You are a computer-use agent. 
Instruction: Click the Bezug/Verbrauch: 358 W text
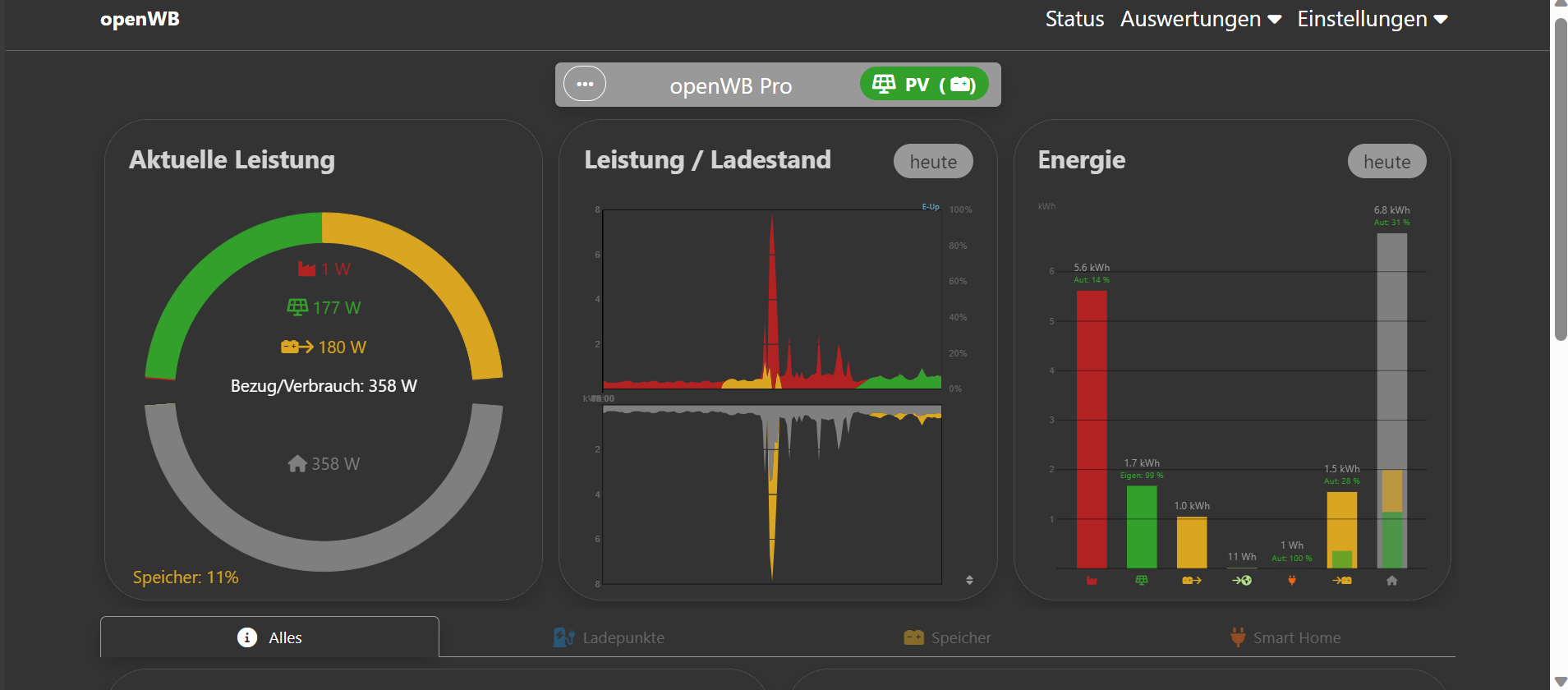324,386
